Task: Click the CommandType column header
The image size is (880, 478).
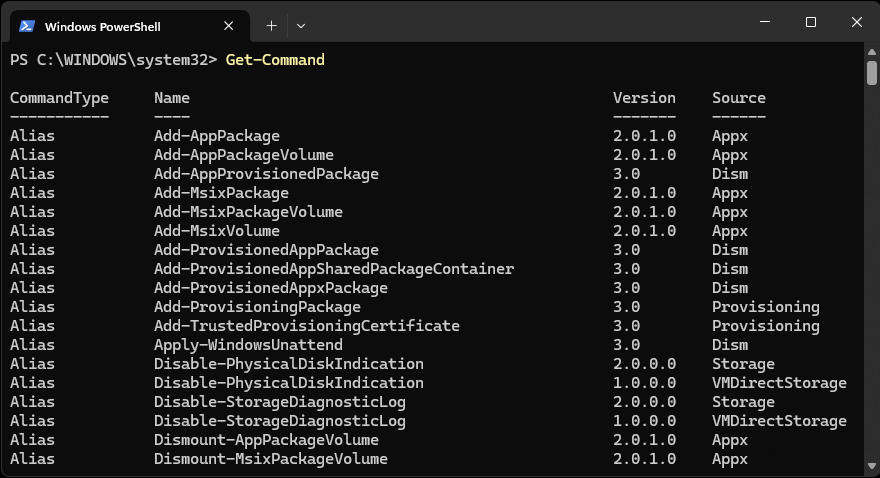Action: [59, 98]
